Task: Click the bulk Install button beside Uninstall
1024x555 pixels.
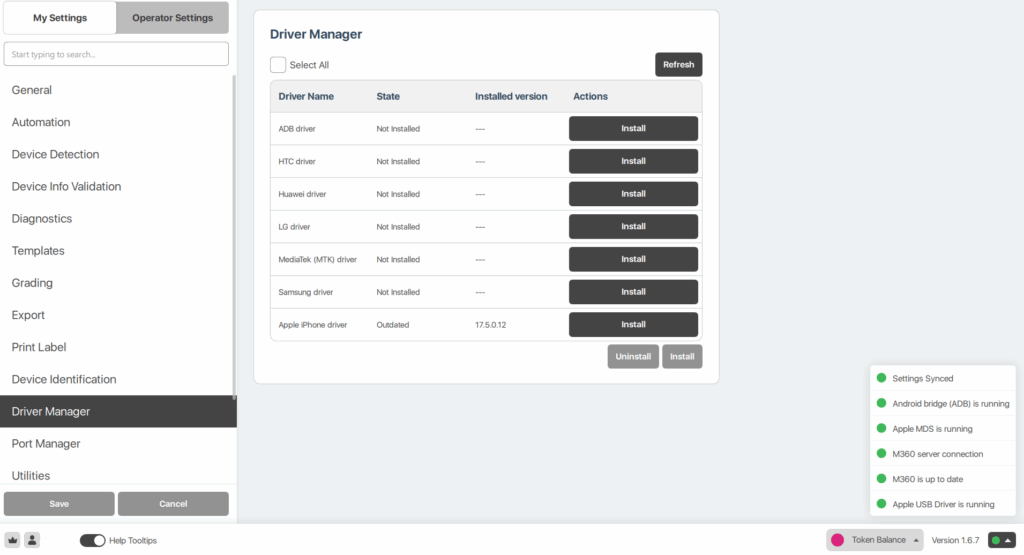Action: [682, 357]
